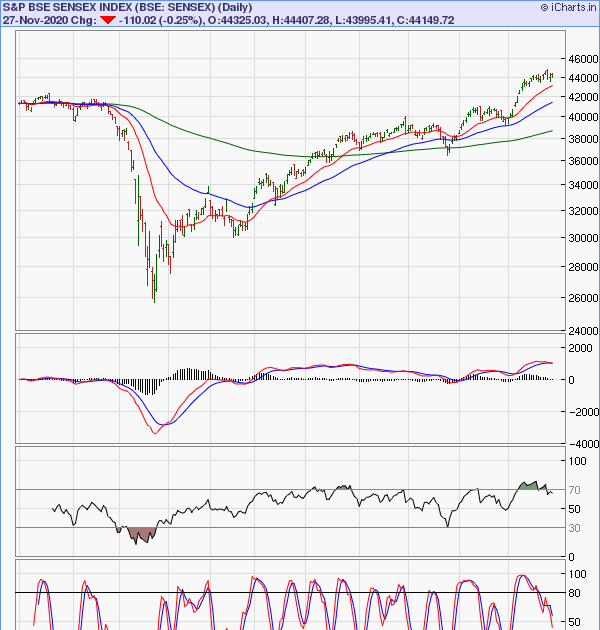Click the close value 'C:44149.72'
This screenshot has height=630, width=600.
click(425, 20)
